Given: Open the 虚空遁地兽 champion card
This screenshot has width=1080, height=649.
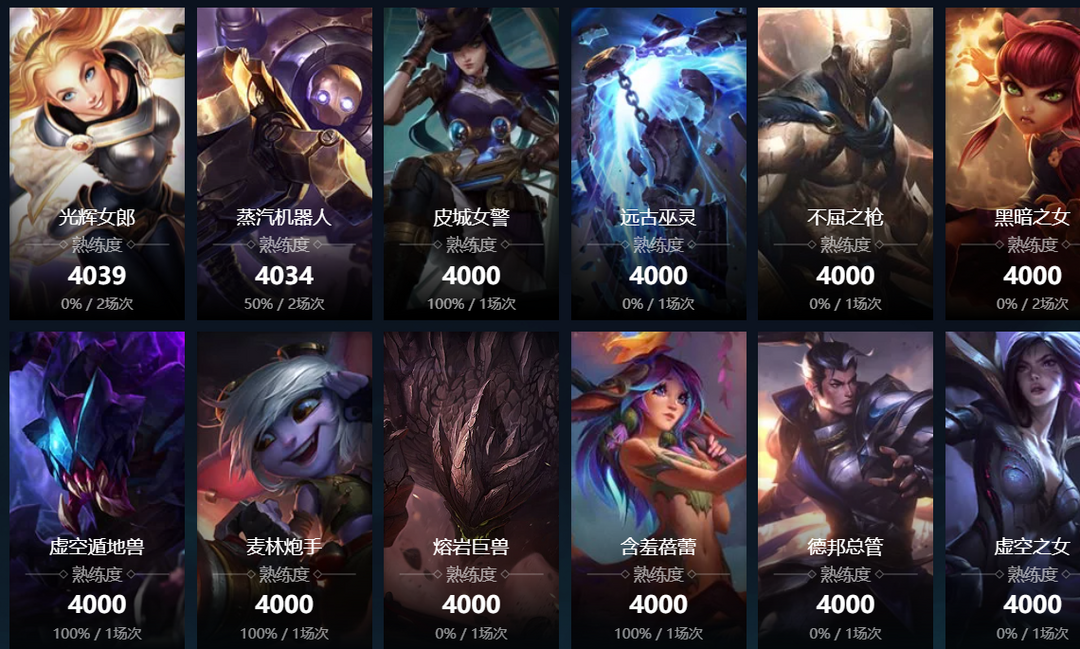Looking at the screenshot, I should [x=97, y=491].
